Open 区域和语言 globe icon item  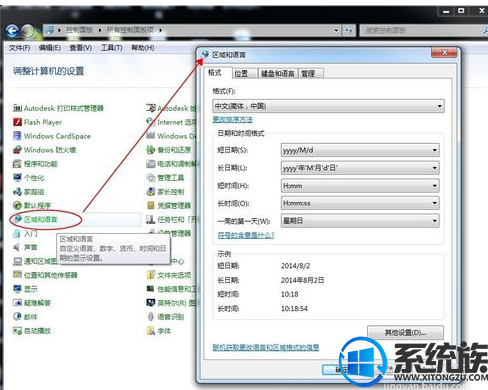click(17, 219)
